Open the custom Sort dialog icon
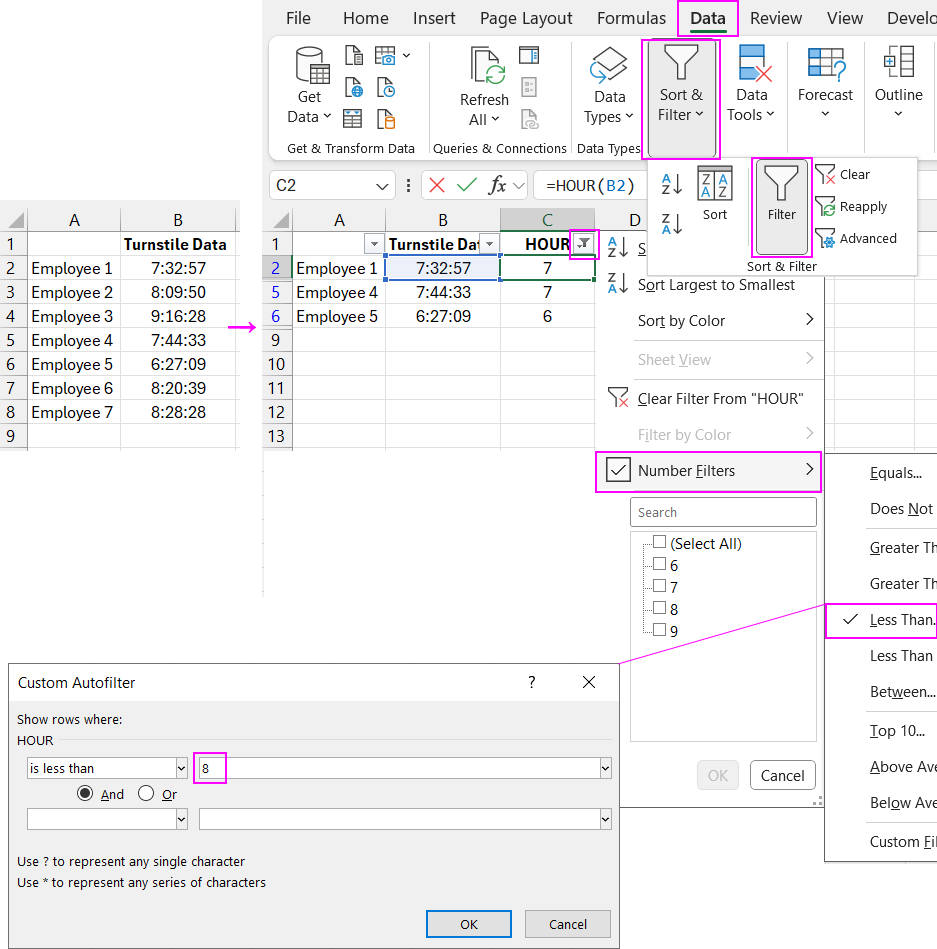Image resolution: width=937 pixels, height=949 pixels. (715, 185)
